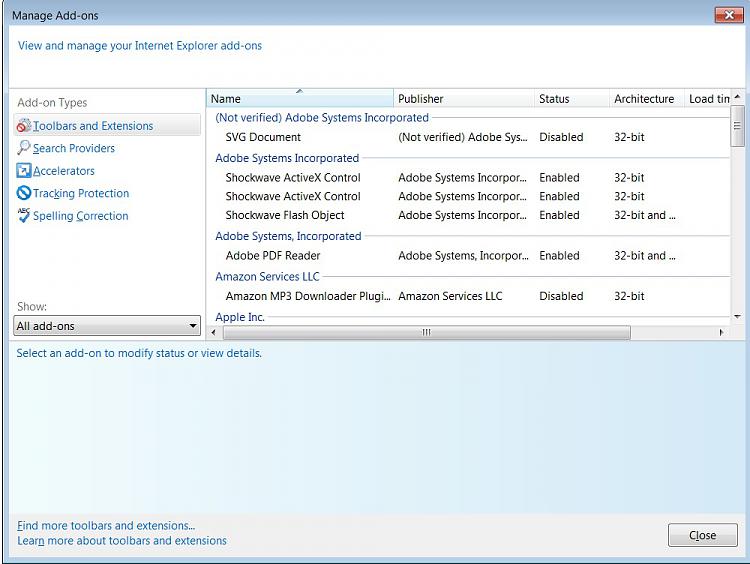Viewport: 750px width, 564px height.
Task: Sort list by Publisher column header
Action: coord(463,99)
